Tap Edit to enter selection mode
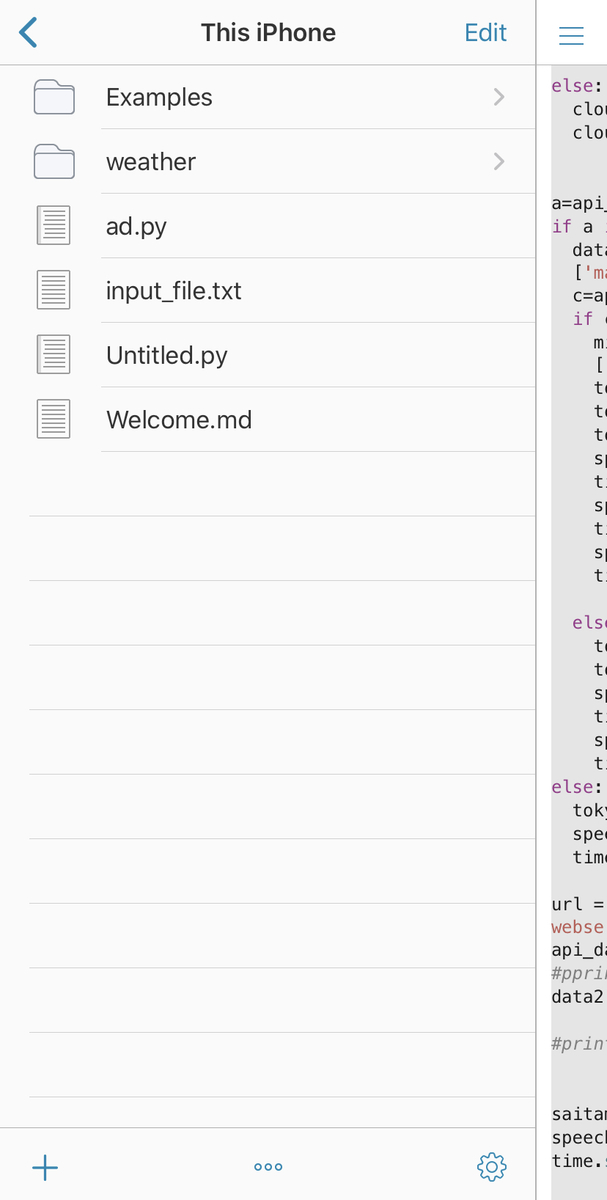Viewport: 607px width, 1200px height. 486,32
